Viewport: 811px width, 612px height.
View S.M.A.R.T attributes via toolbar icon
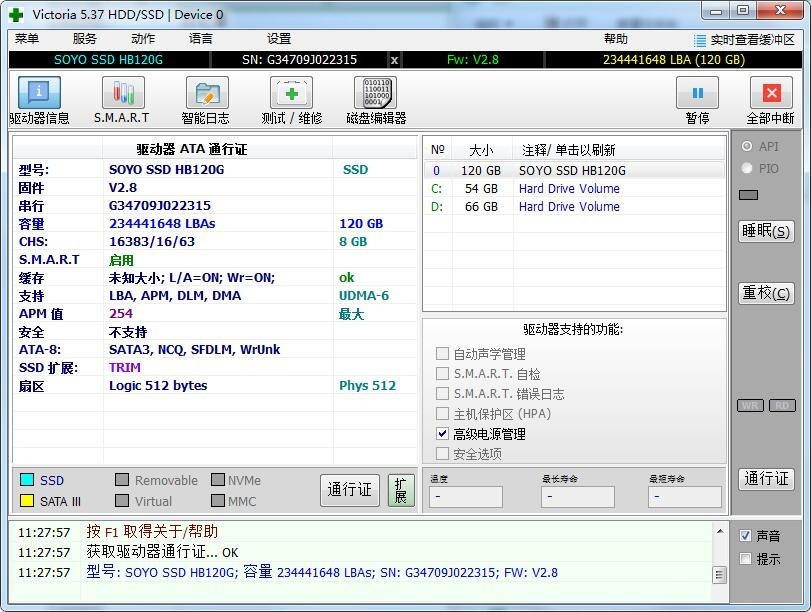coord(123,99)
